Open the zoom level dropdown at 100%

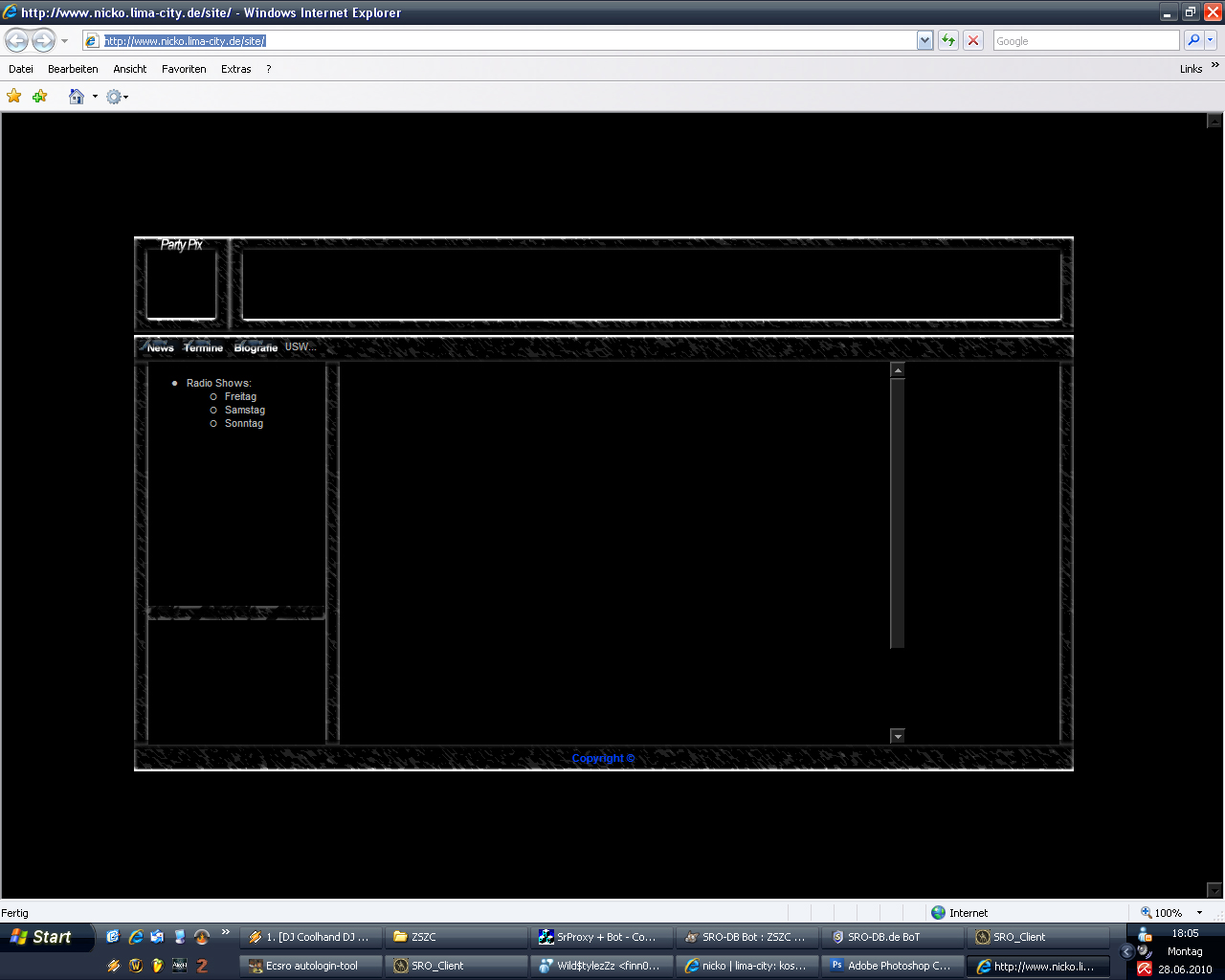coord(1200,913)
